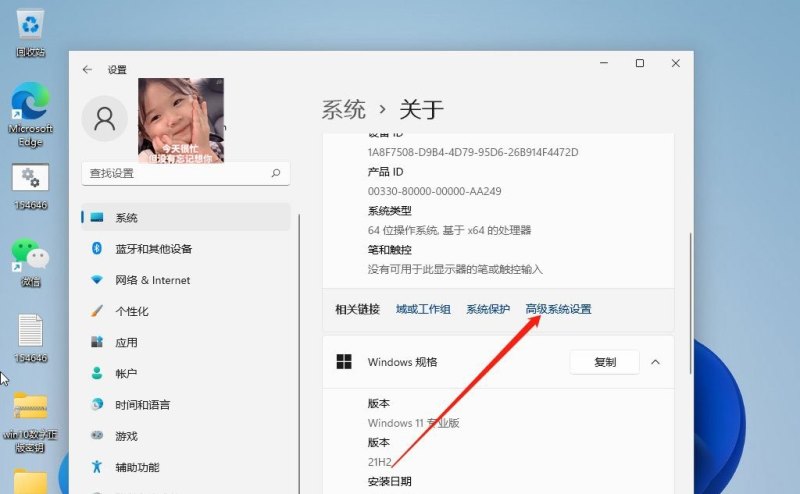The height and width of the screenshot is (494, 800).
Task: Open 帐户 settings page
Action: pyautogui.click(x=186, y=373)
